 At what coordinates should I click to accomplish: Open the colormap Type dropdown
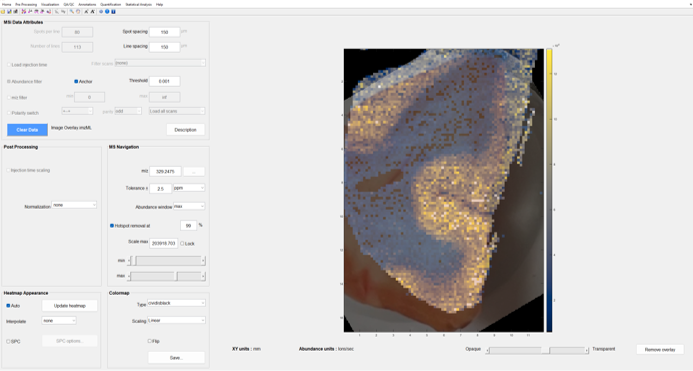[x=176, y=303]
